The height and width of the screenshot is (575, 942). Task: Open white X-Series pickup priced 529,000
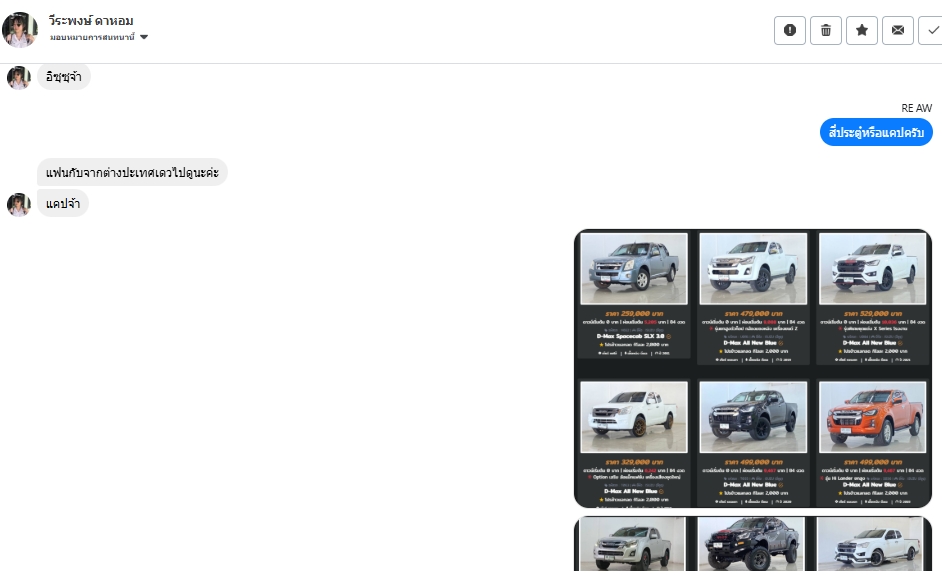(872, 269)
